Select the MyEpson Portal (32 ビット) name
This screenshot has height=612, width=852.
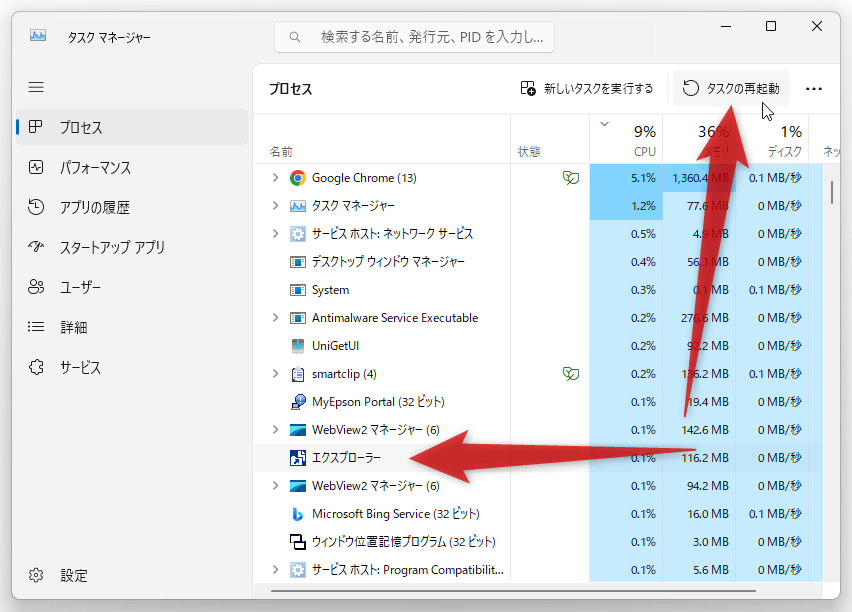point(378,402)
